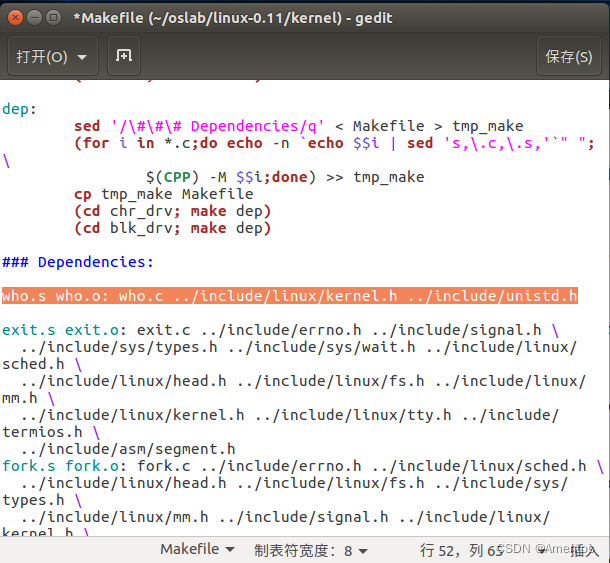Open the 打开(O) file button
The image size is (610, 563).
[53, 56]
